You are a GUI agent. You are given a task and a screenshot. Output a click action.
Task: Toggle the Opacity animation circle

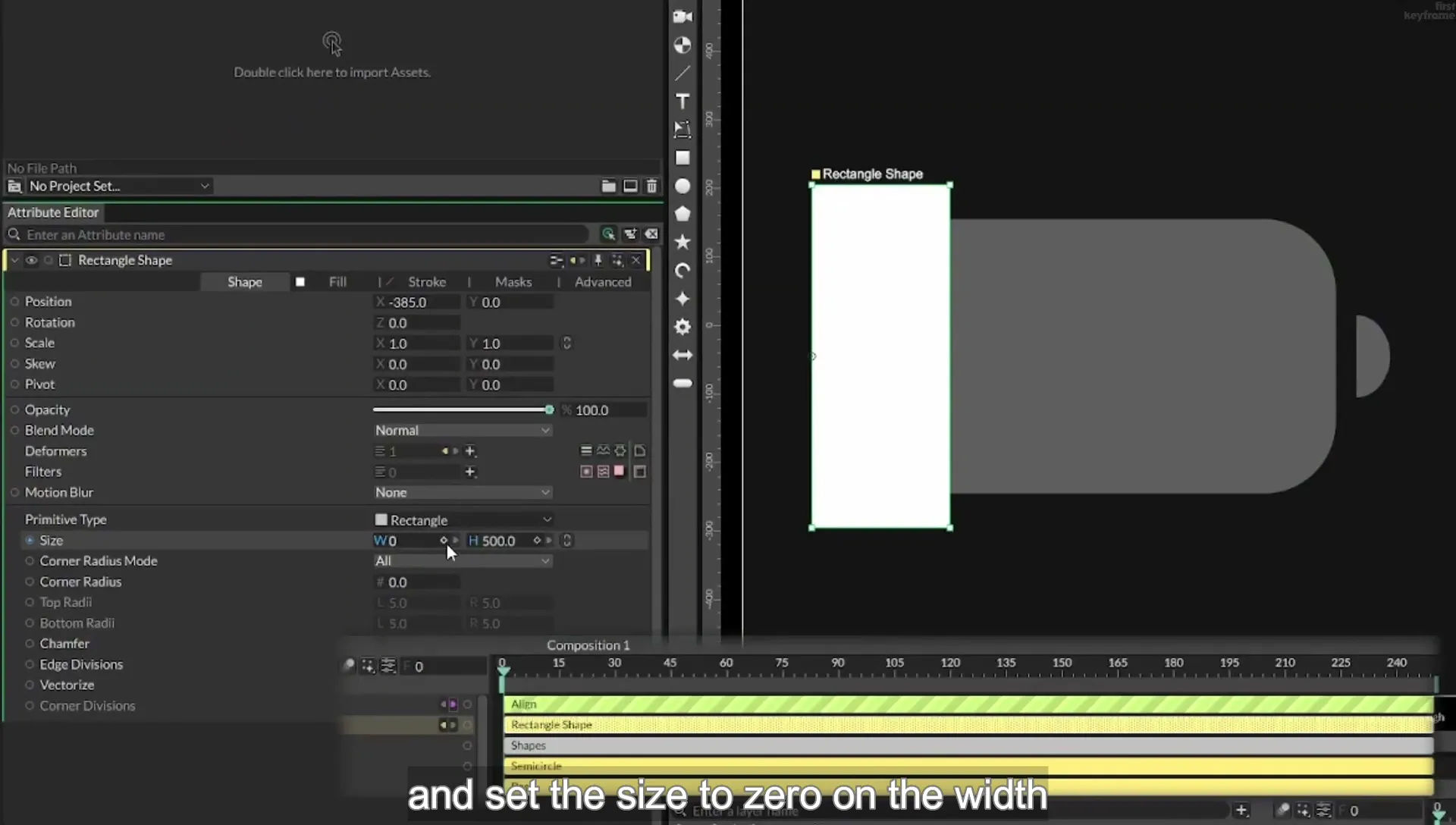14,410
